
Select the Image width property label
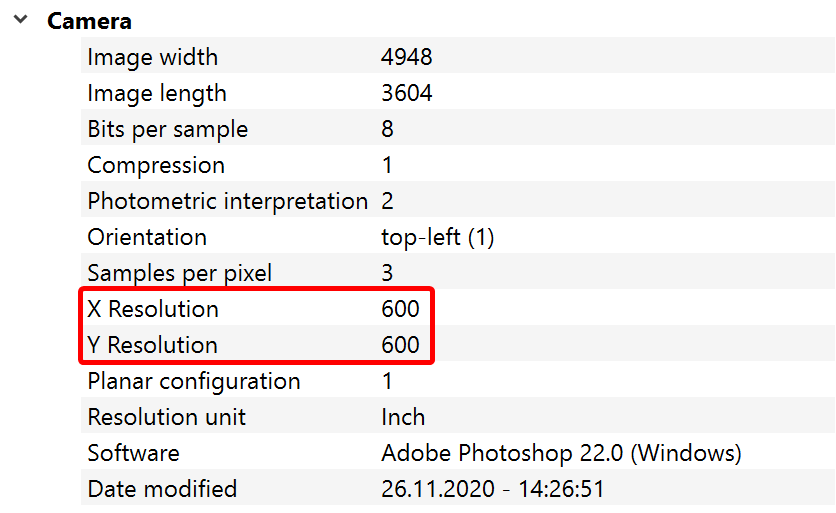[x=152, y=57]
